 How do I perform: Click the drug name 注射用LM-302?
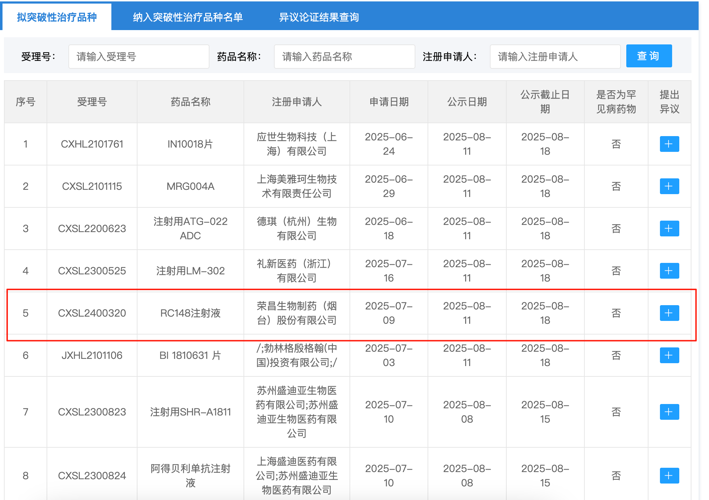coord(190,271)
